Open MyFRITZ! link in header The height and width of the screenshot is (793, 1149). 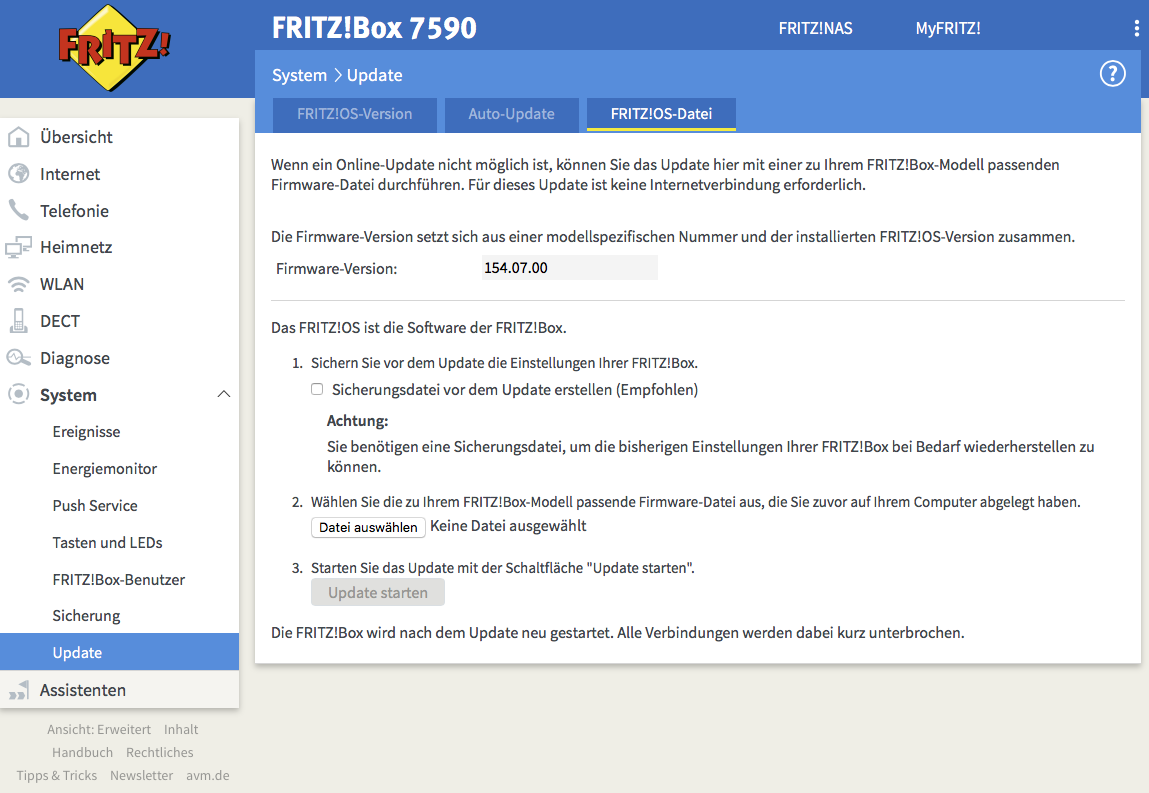[x=948, y=29]
